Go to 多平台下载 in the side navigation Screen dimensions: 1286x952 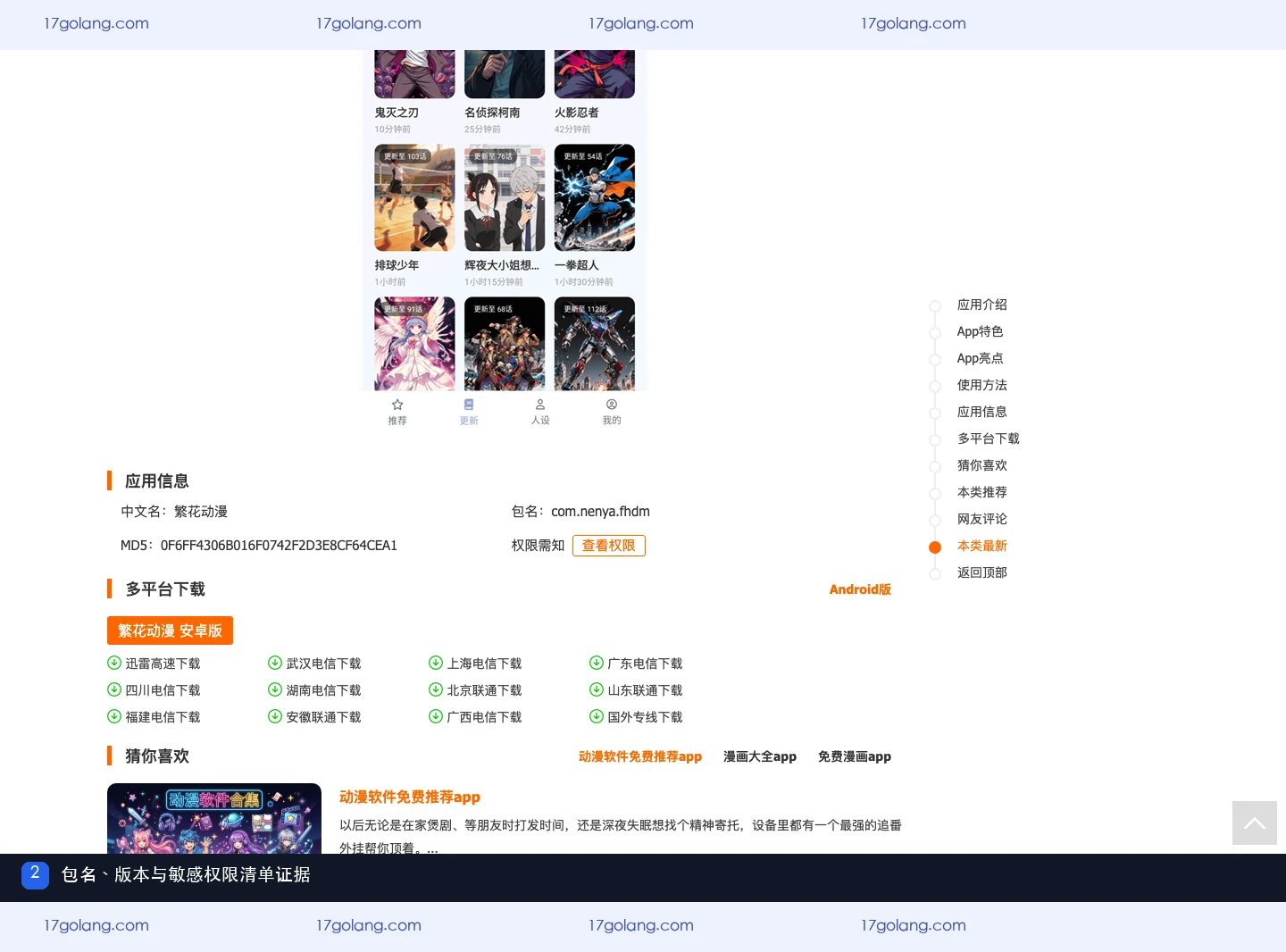(x=989, y=438)
